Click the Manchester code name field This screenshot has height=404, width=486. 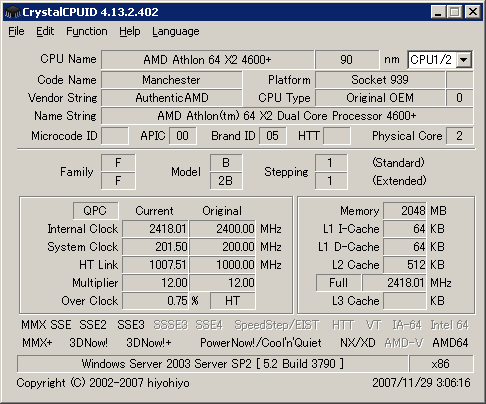point(171,80)
